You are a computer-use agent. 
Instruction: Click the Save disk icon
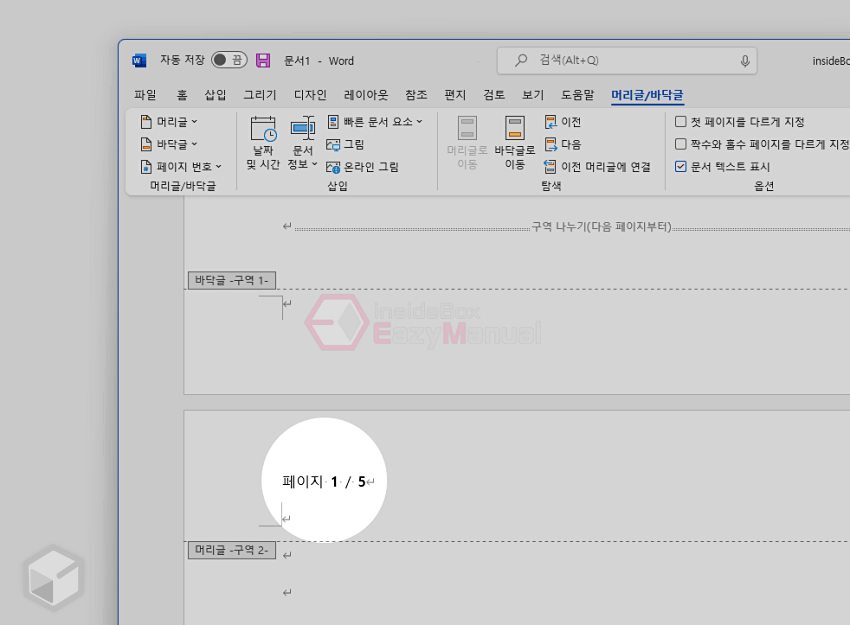point(263,60)
